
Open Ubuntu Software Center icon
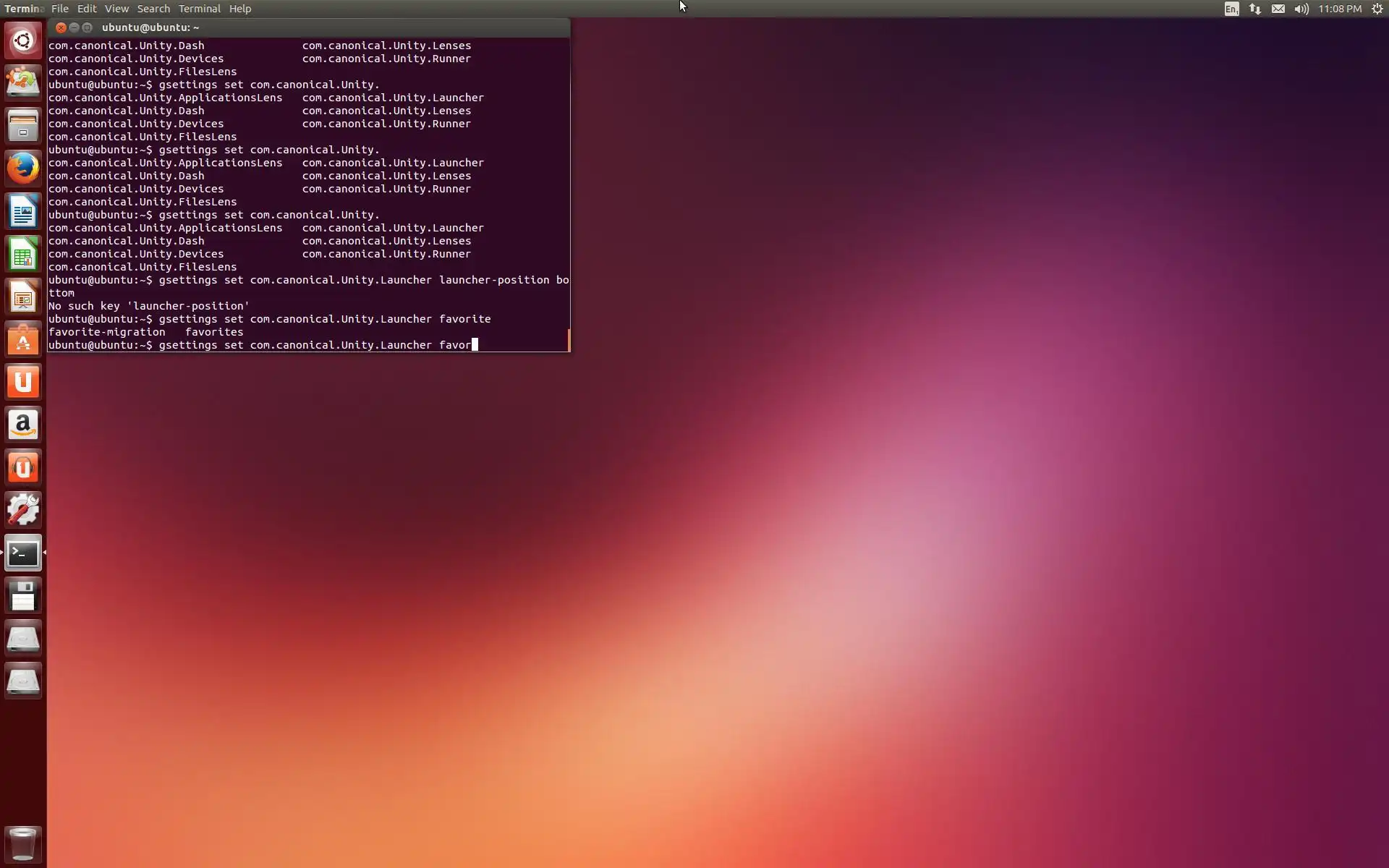point(23,340)
